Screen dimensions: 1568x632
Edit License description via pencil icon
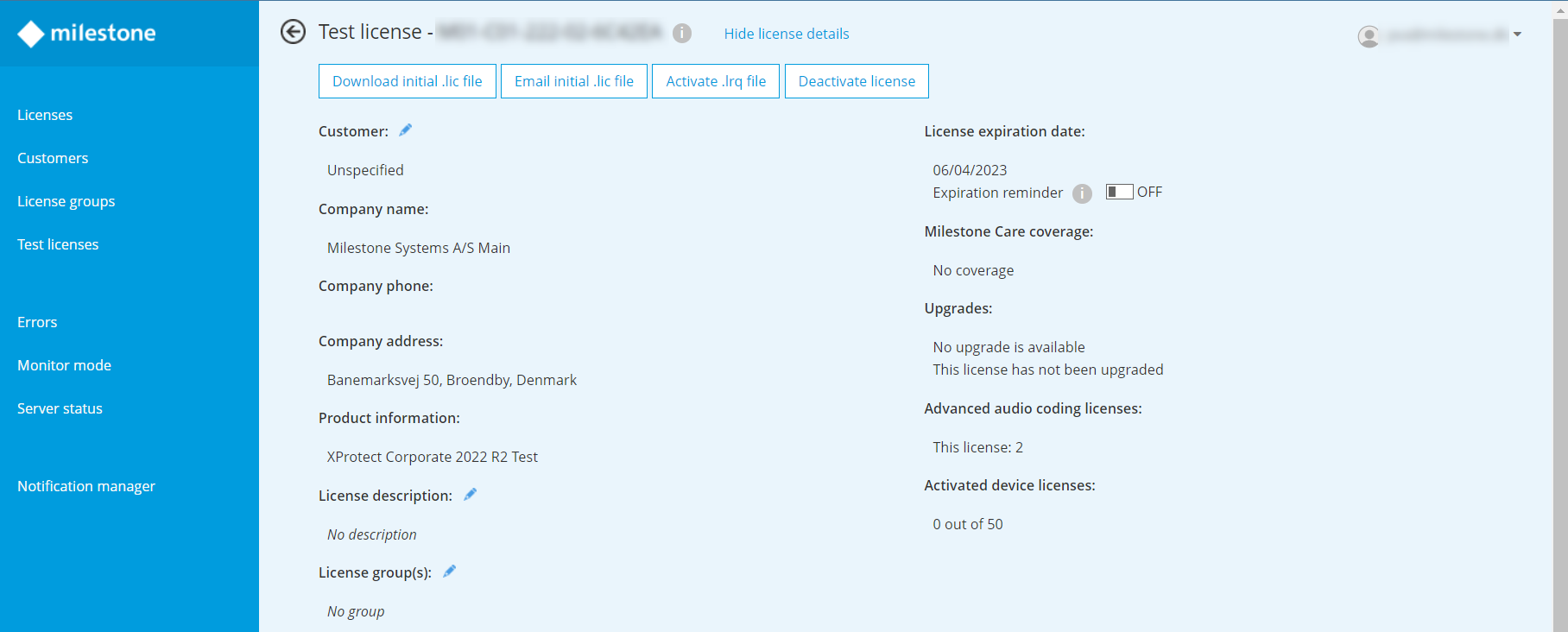tap(470, 495)
